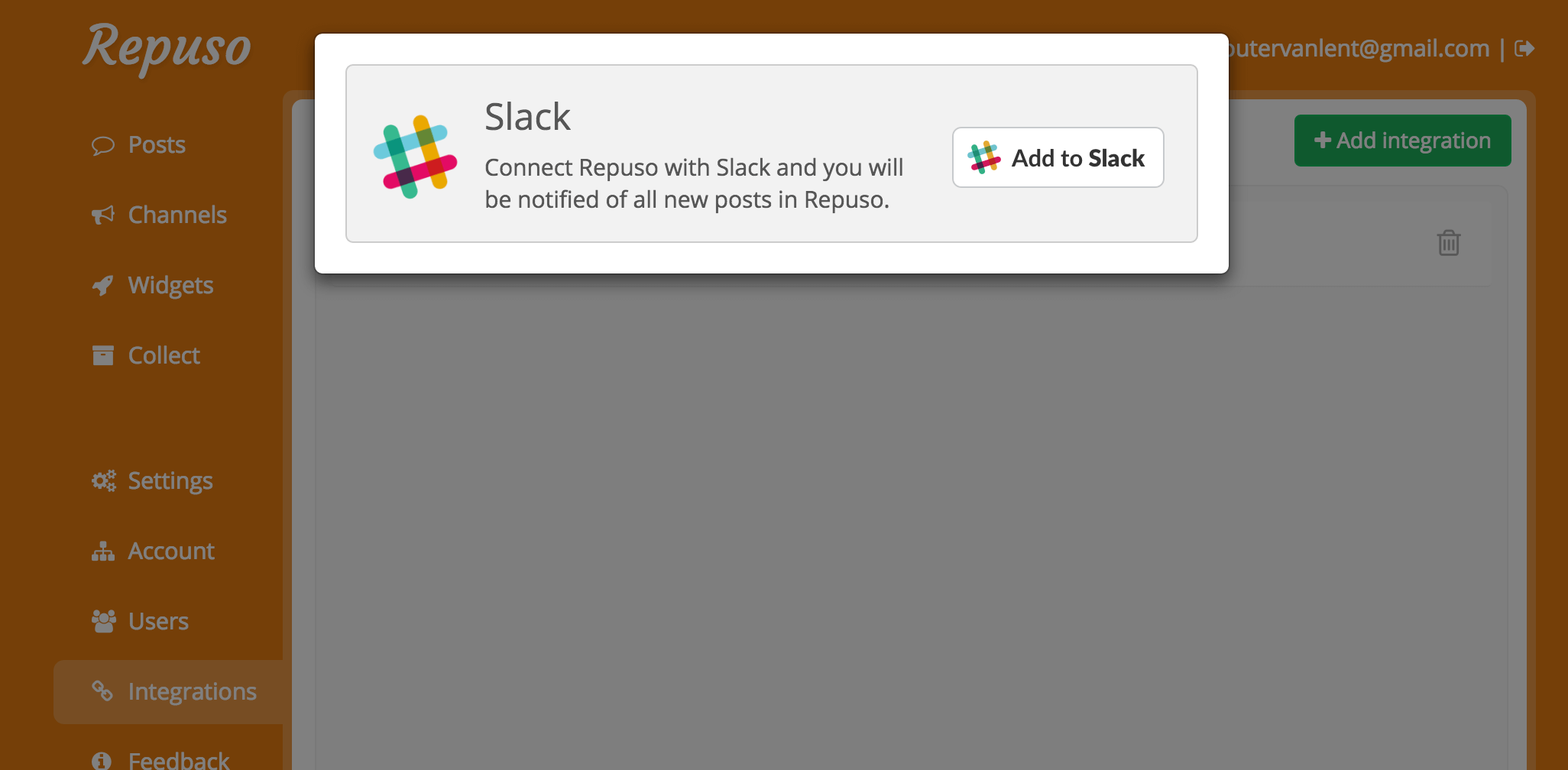Click the Widgets rocket icon
Screen dimensions: 1568x770
(103, 286)
